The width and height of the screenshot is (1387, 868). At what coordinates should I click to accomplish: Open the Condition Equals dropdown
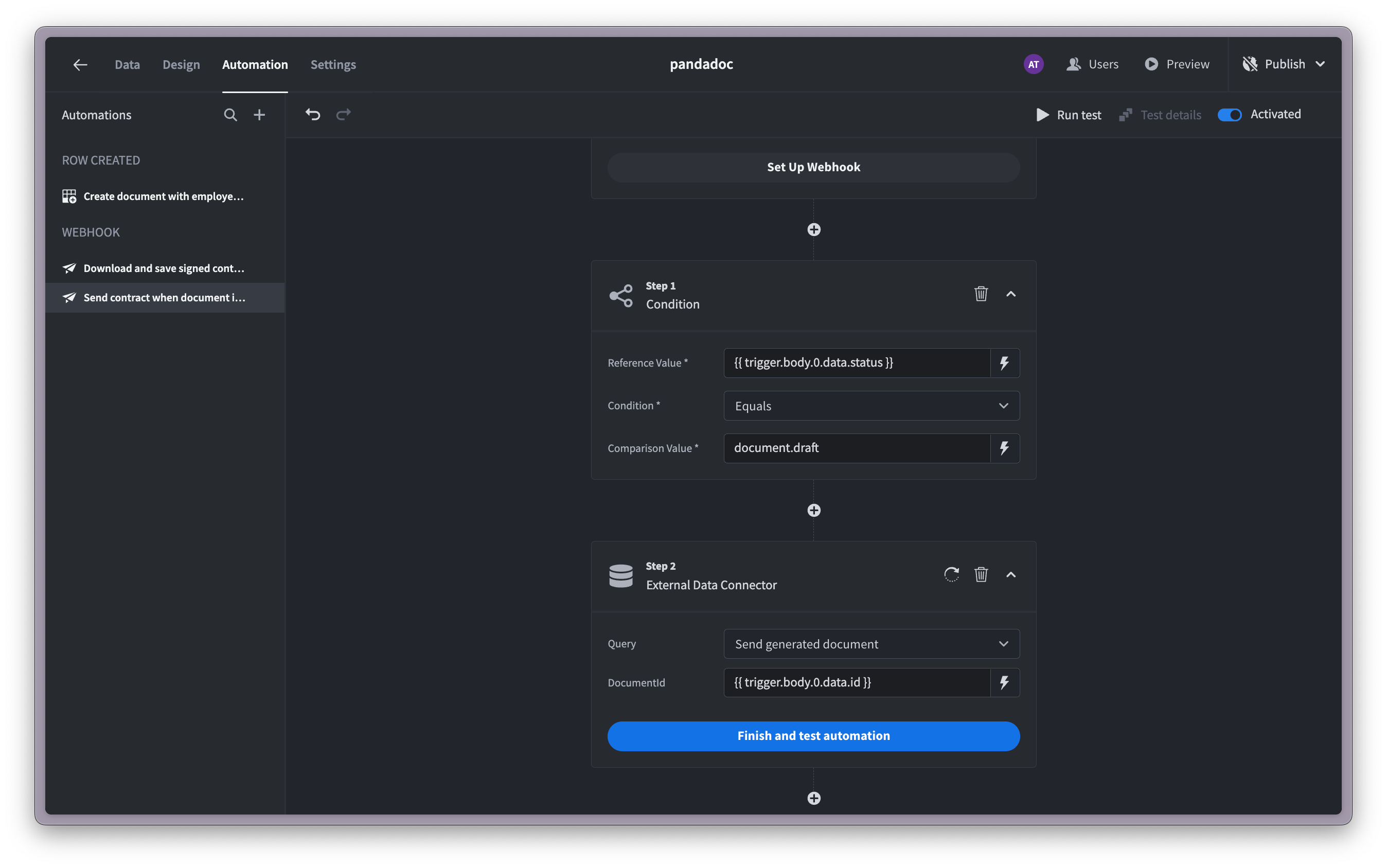coord(872,406)
